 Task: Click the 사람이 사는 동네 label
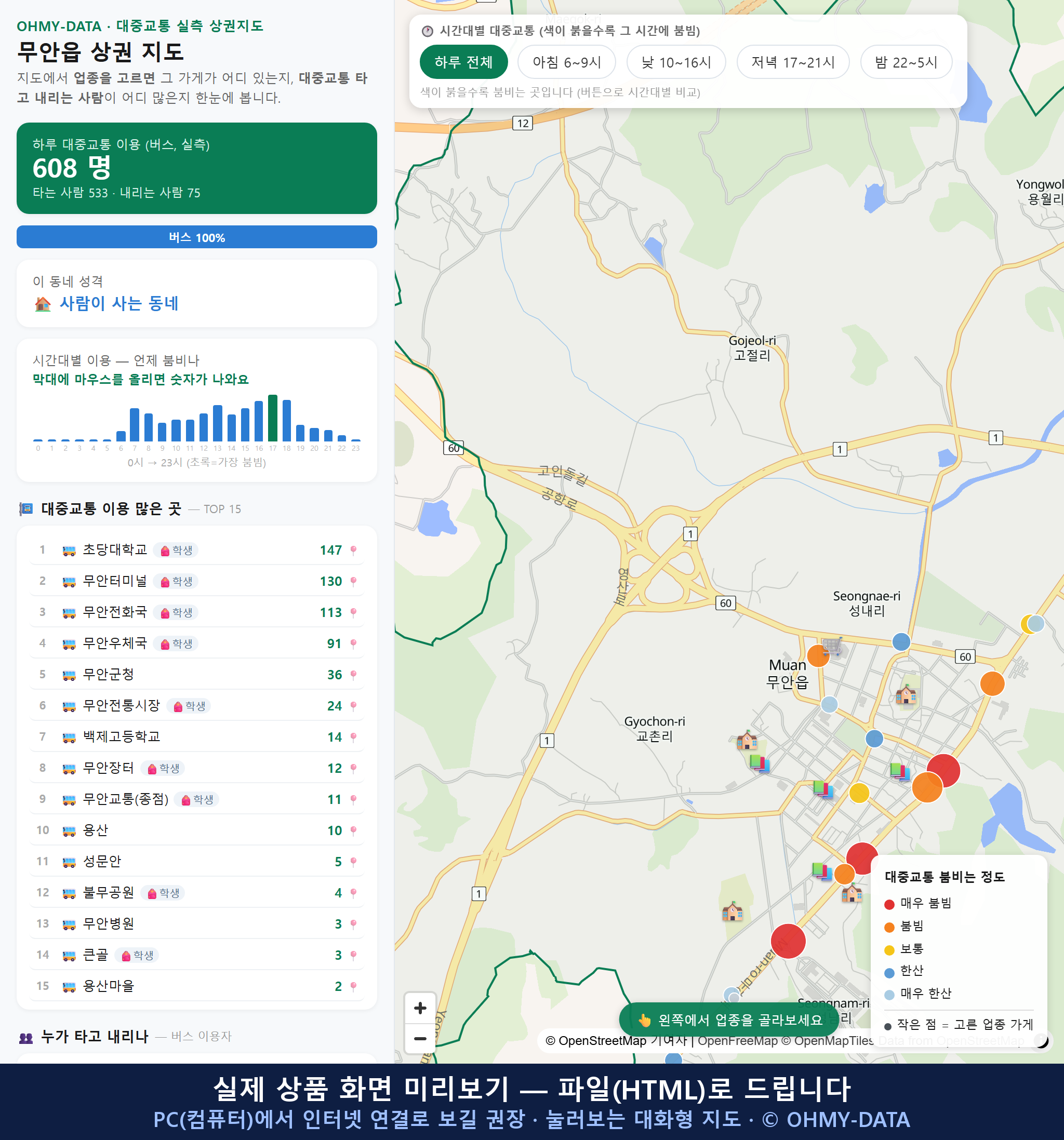coord(119,303)
